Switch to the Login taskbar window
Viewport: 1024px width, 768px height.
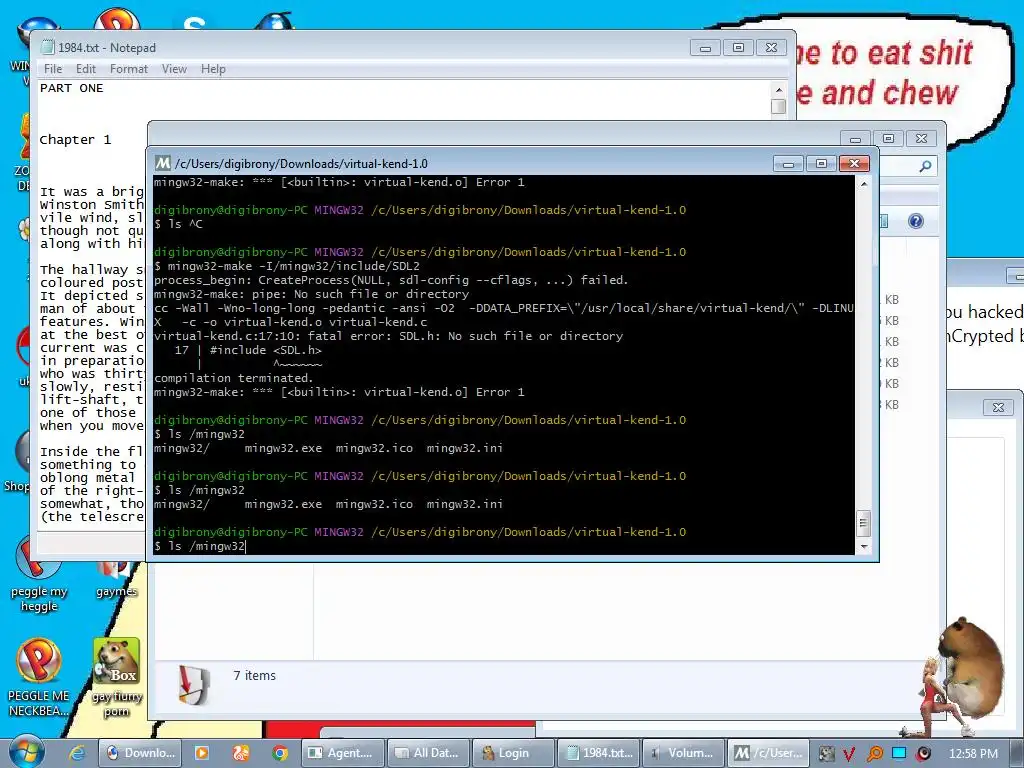513,753
